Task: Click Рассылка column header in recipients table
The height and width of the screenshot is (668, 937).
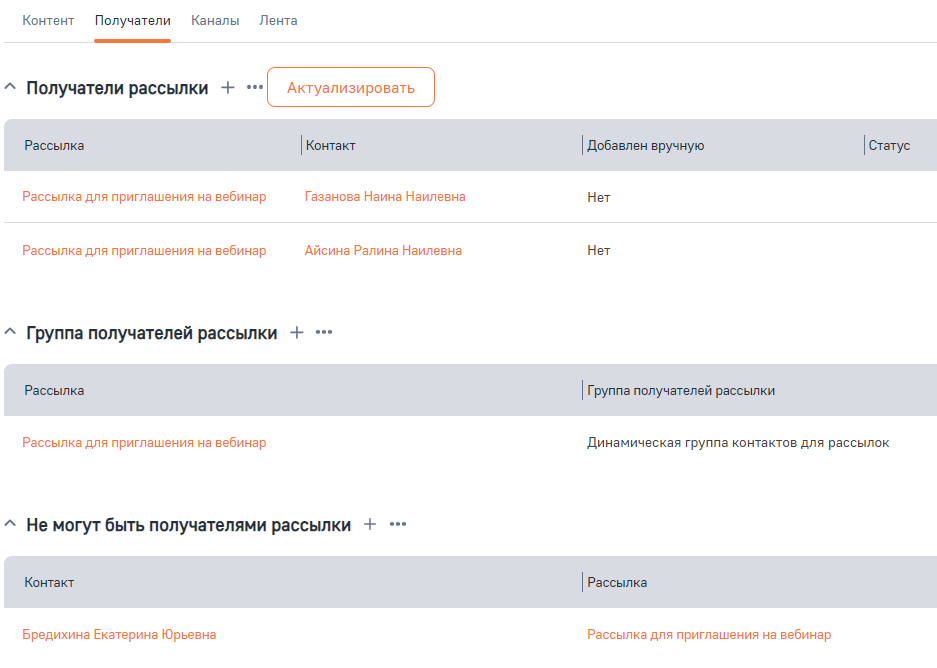Action: pos(54,145)
